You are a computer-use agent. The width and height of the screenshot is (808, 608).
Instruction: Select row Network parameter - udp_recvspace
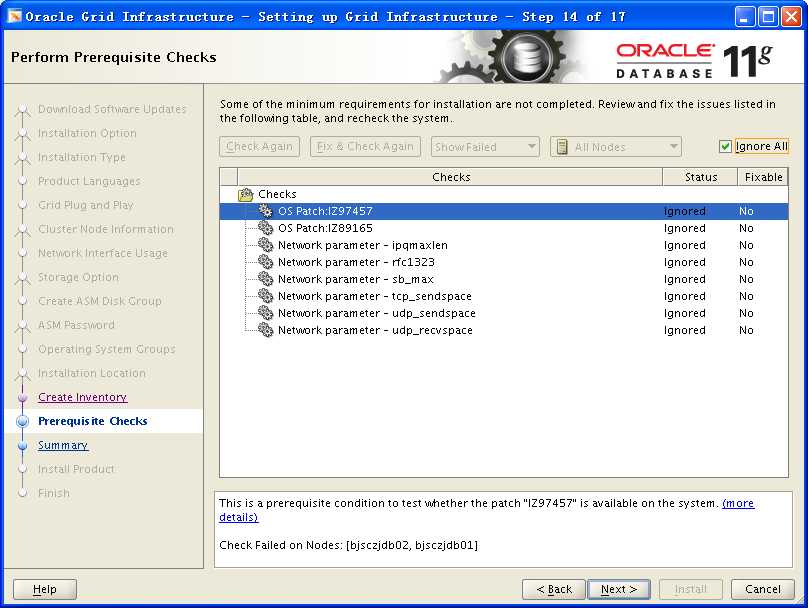pos(503,330)
